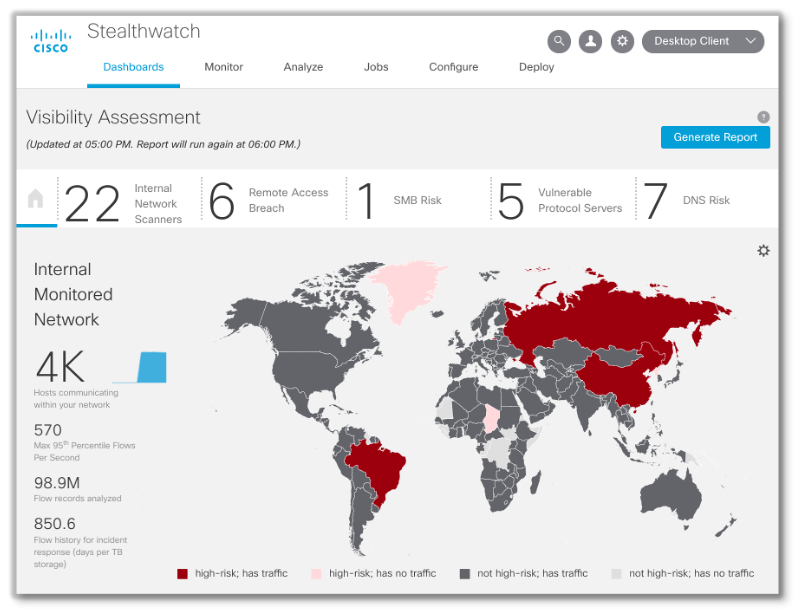Image resolution: width=802 pixels, height=616 pixels.
Task: Click the Cisco logo
Action: pos(51,41)
